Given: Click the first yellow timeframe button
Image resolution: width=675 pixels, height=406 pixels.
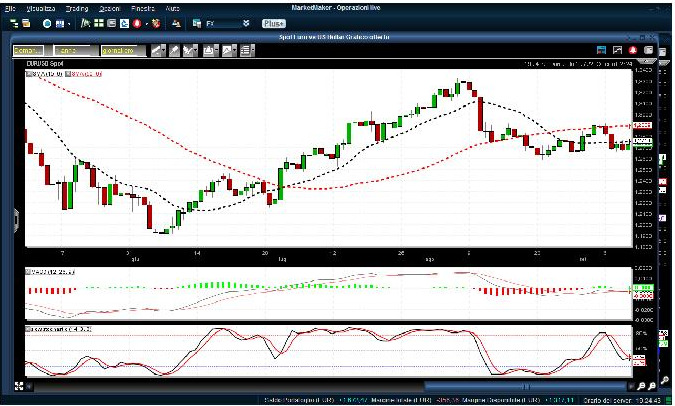Looking at the screenshot, I should click(27, 49).
